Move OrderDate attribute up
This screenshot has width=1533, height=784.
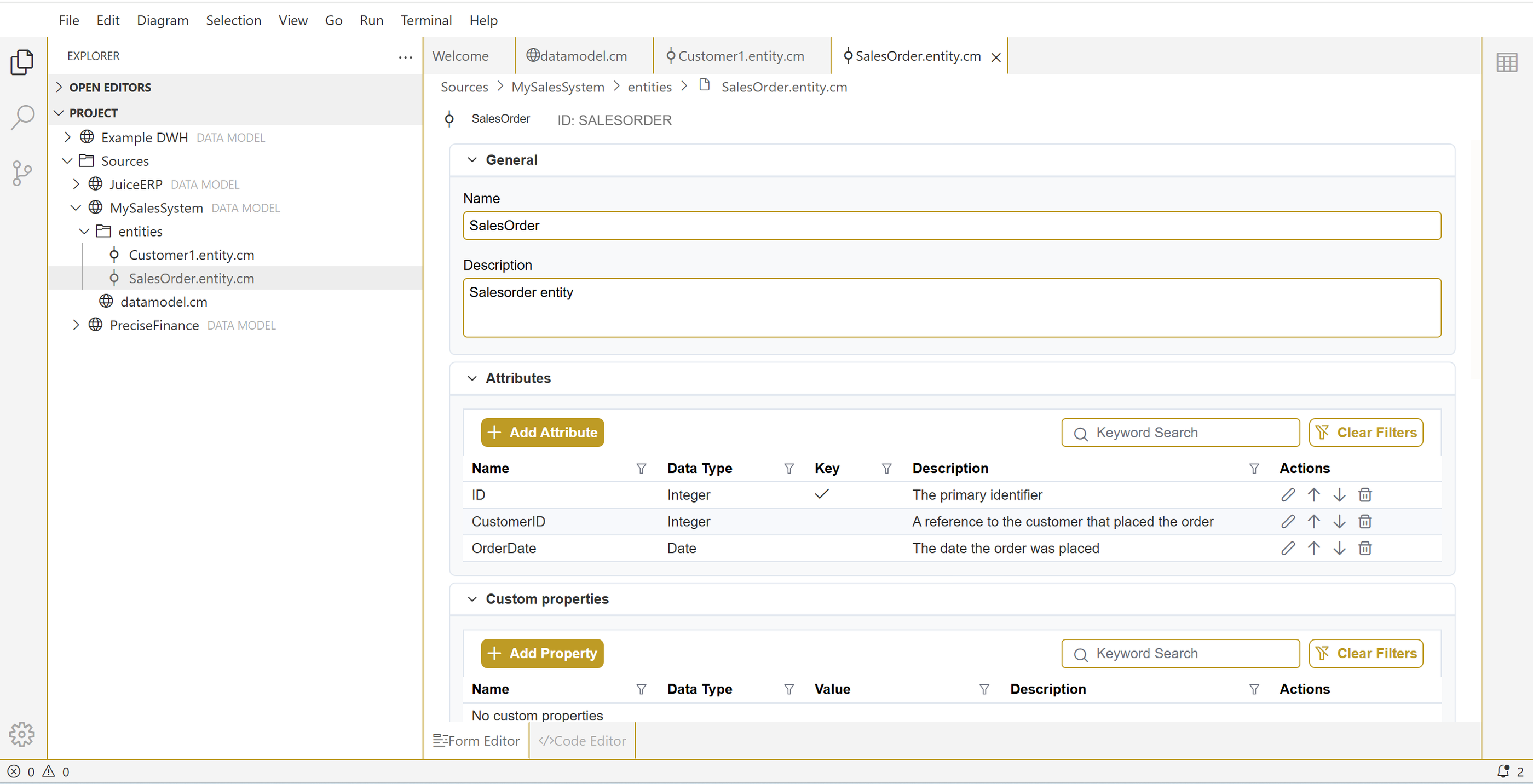coord(1314,548)
